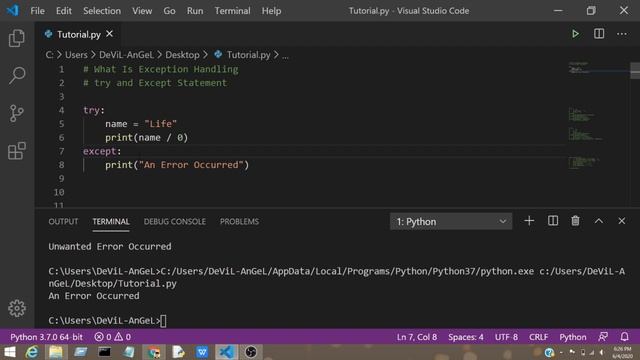Click the breadcrumb ellipsis symbol item
Image resolution: width=640 pixels, height=360 pixels.
(285, 56)
